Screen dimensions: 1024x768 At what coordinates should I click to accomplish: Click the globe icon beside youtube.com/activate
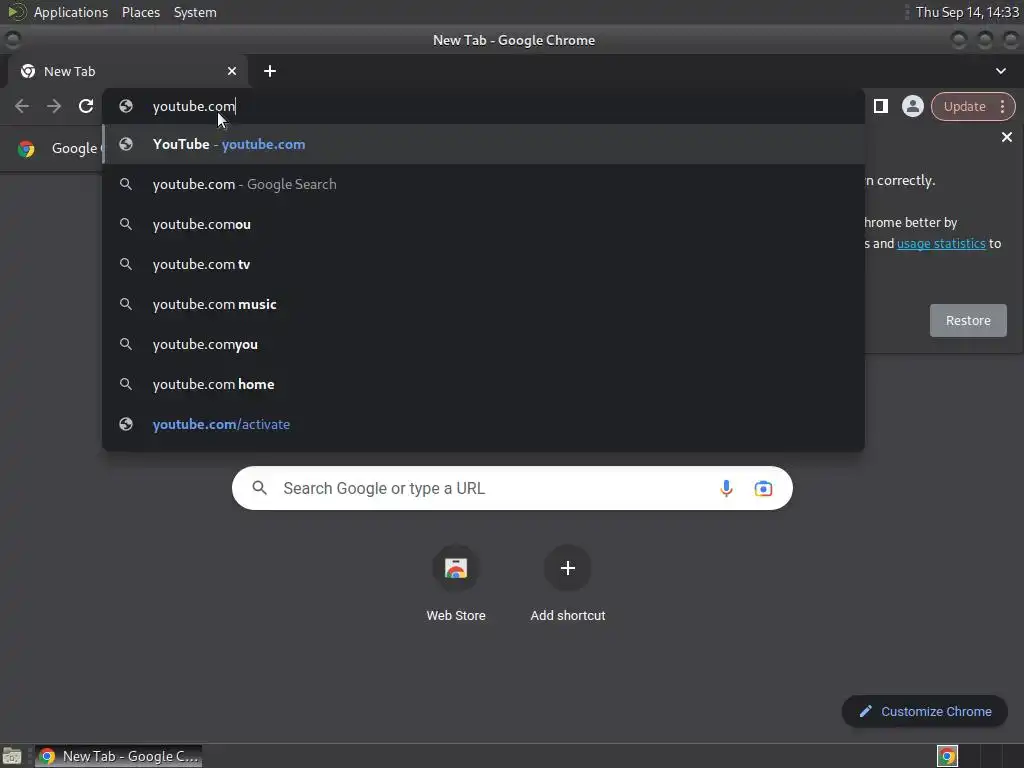[x=126, y=424]
